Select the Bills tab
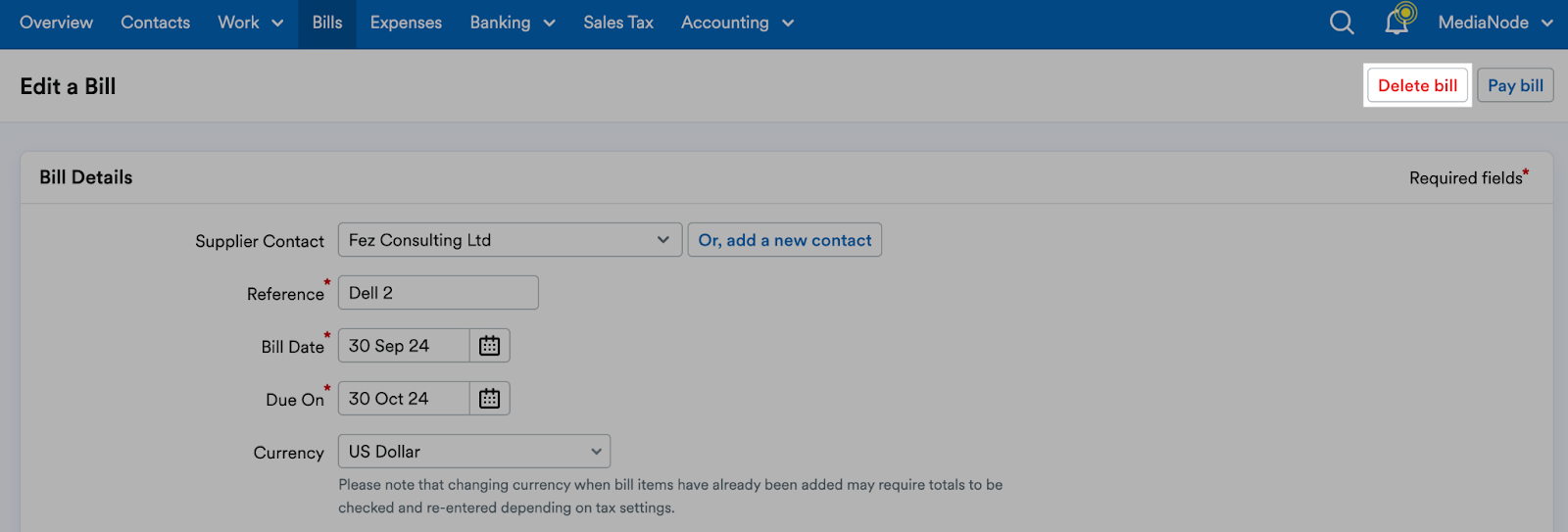1568x532 pixels. point(327,23)
